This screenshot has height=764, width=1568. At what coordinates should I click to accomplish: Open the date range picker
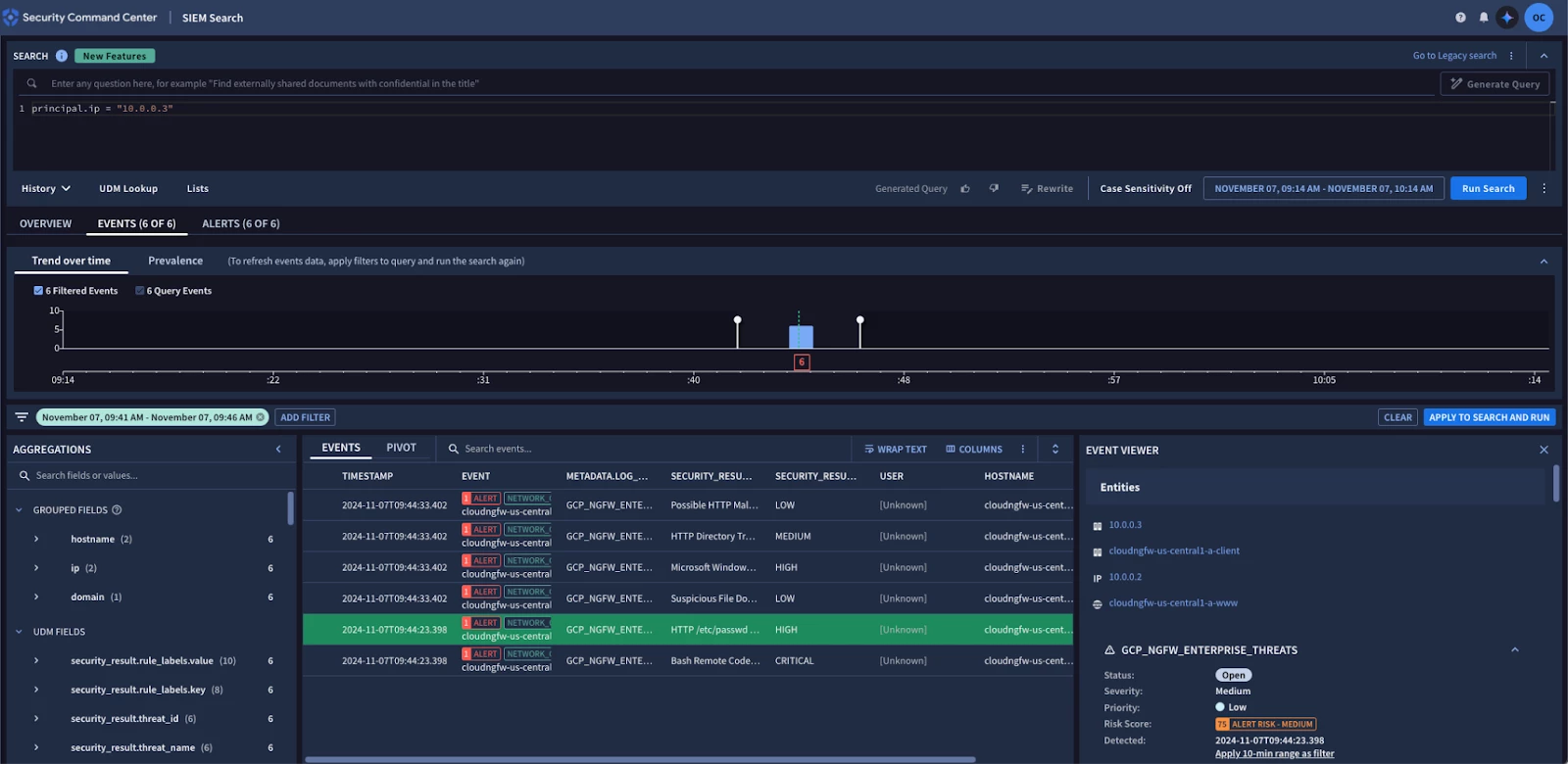click(1323, 189)
